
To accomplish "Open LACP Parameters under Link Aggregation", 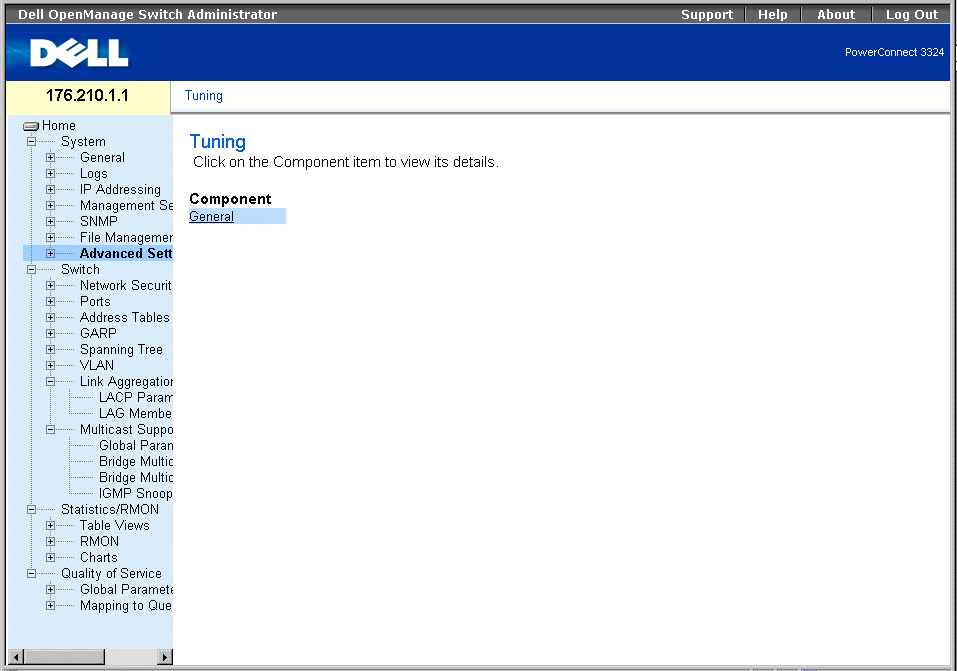I will pos(135,397).
